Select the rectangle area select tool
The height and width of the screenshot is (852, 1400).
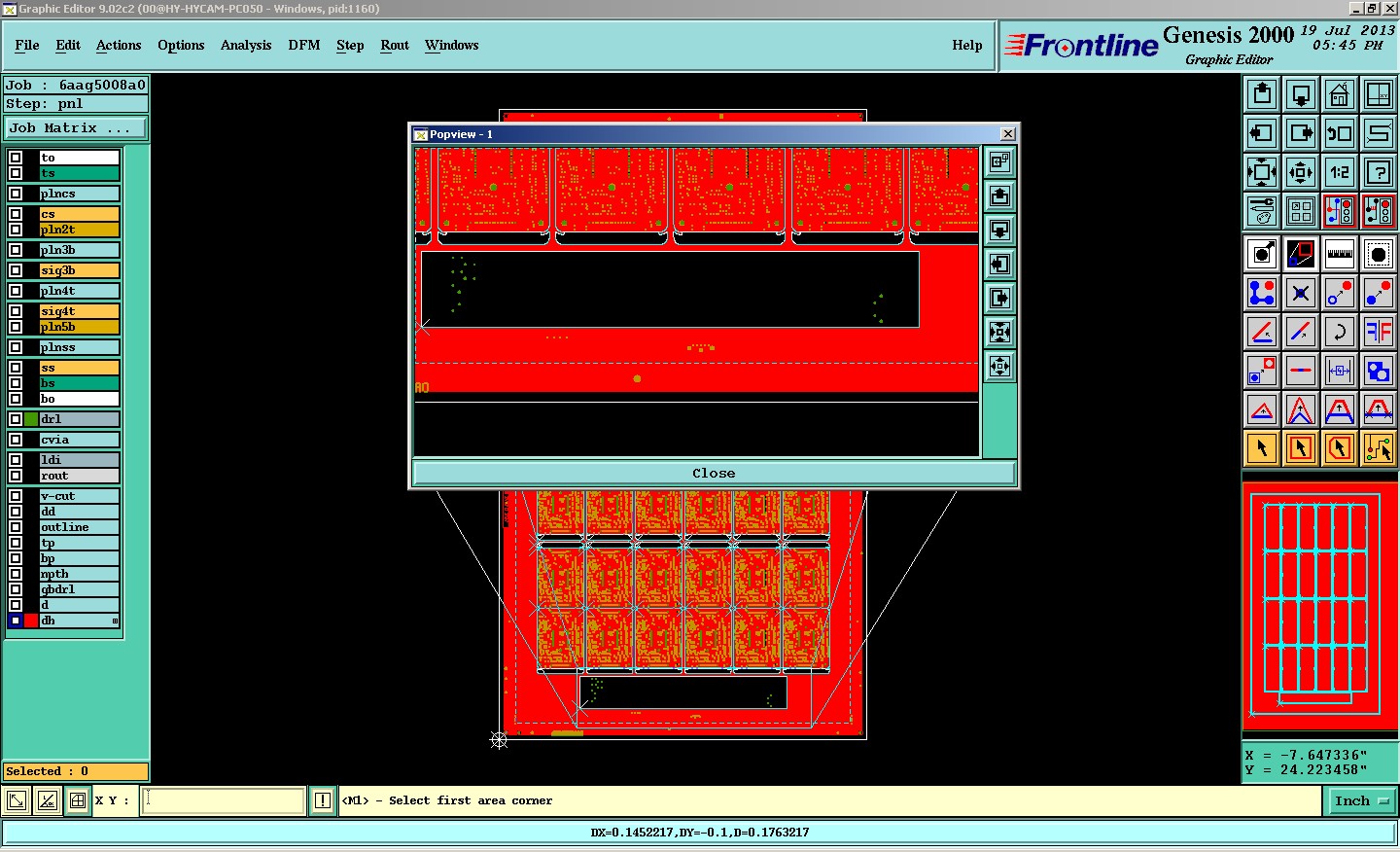1301,448
